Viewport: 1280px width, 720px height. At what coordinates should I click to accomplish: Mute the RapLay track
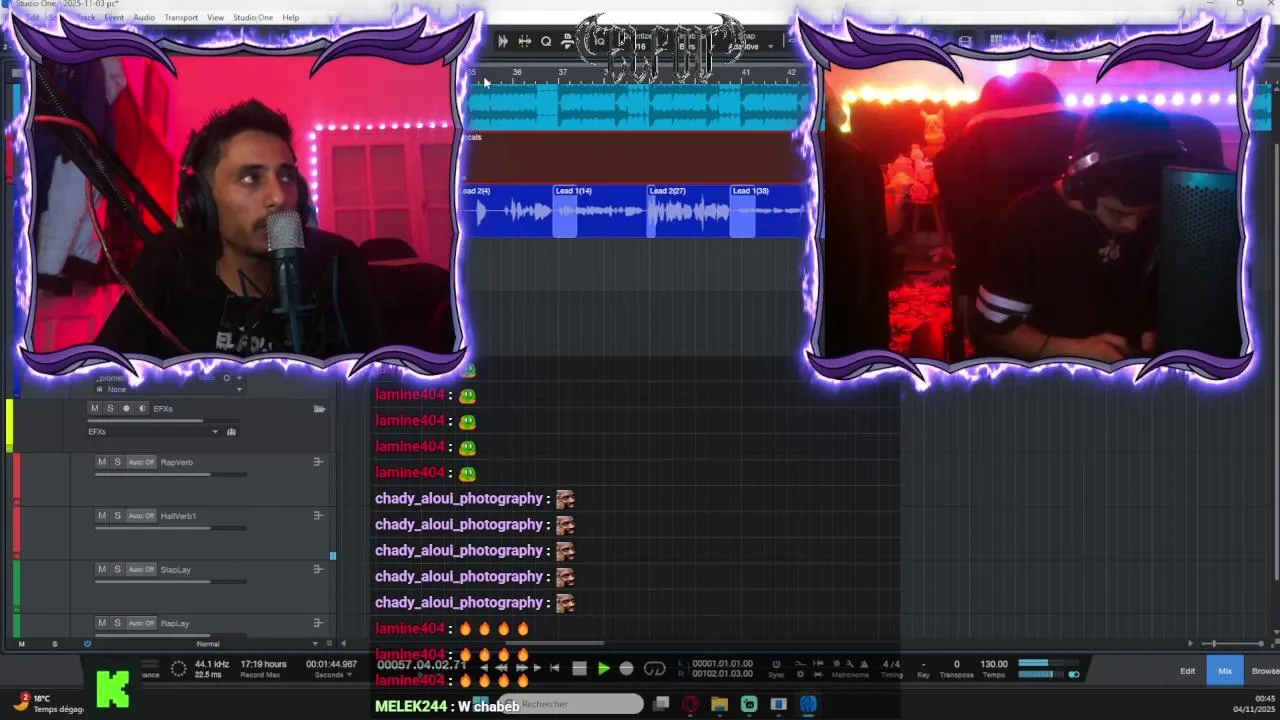pyautogui.click(x=101, y=623)
